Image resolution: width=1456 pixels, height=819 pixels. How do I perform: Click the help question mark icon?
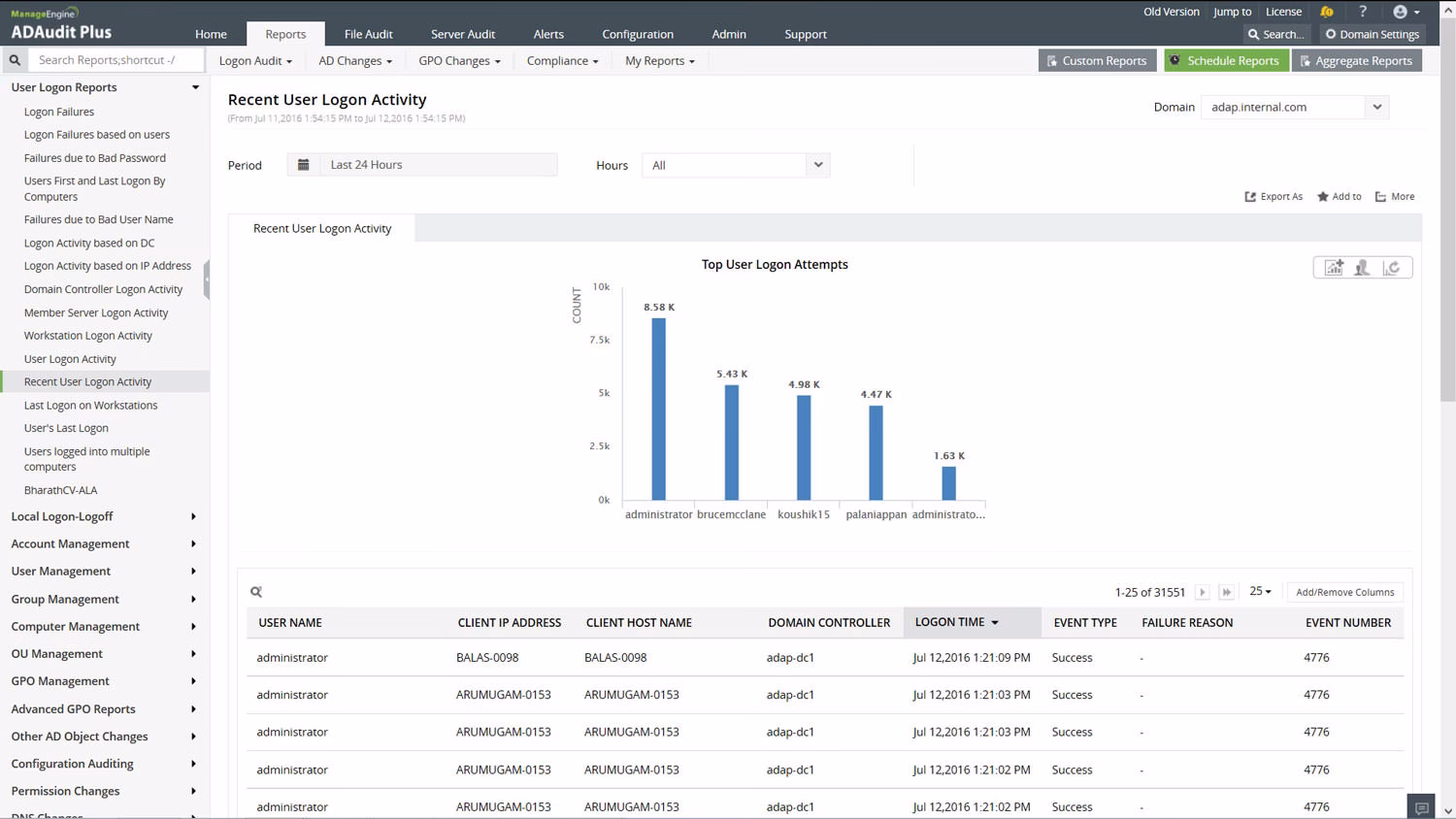coord(1363,12)
